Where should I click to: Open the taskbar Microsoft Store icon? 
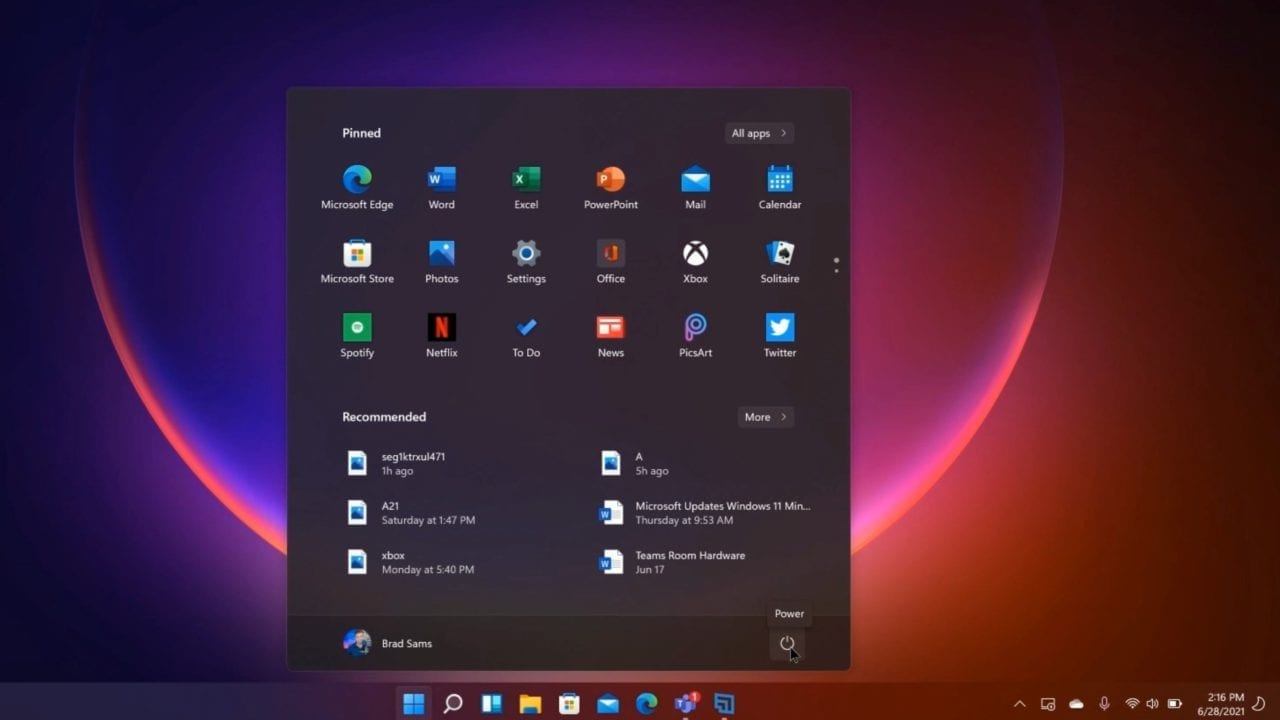point(569,704)
